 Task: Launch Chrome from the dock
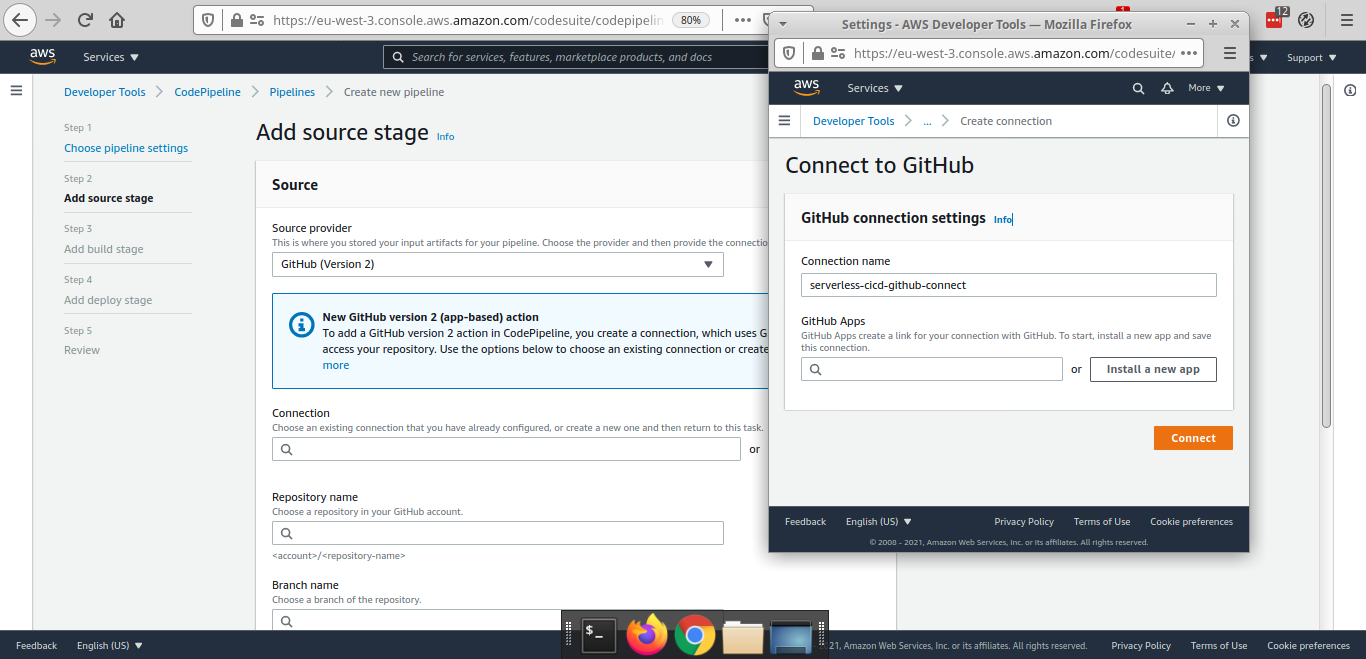(x=694, y=634)
